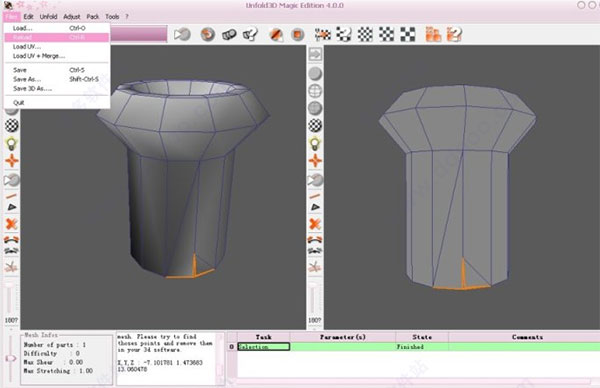This screenshot has height=388, width=600.
Task: Click the Comments column header
Action: point(527,337)
